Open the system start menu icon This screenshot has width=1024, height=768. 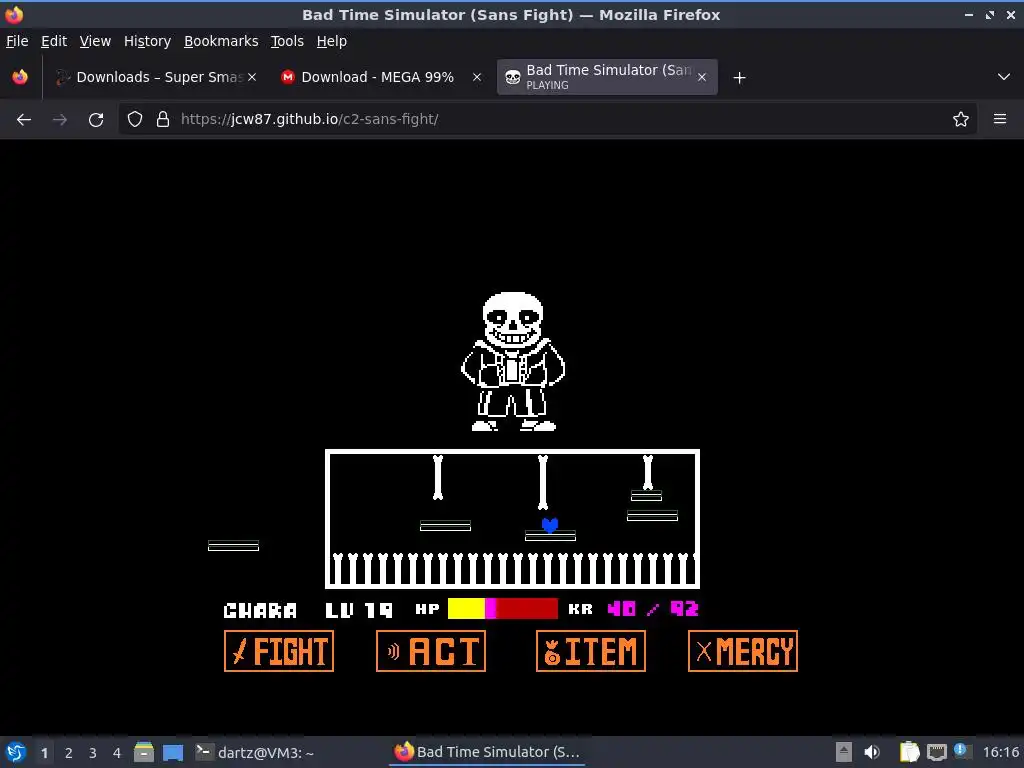[x=16, y=752]
